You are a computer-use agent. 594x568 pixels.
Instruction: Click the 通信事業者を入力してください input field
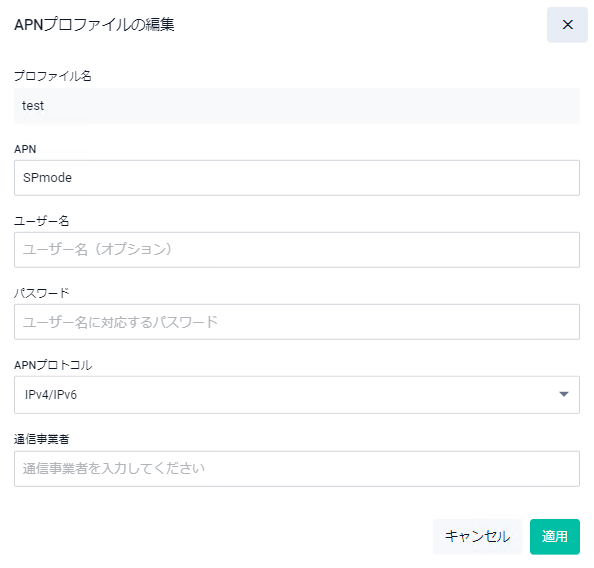pyautogui.click(x=297, y=469)
